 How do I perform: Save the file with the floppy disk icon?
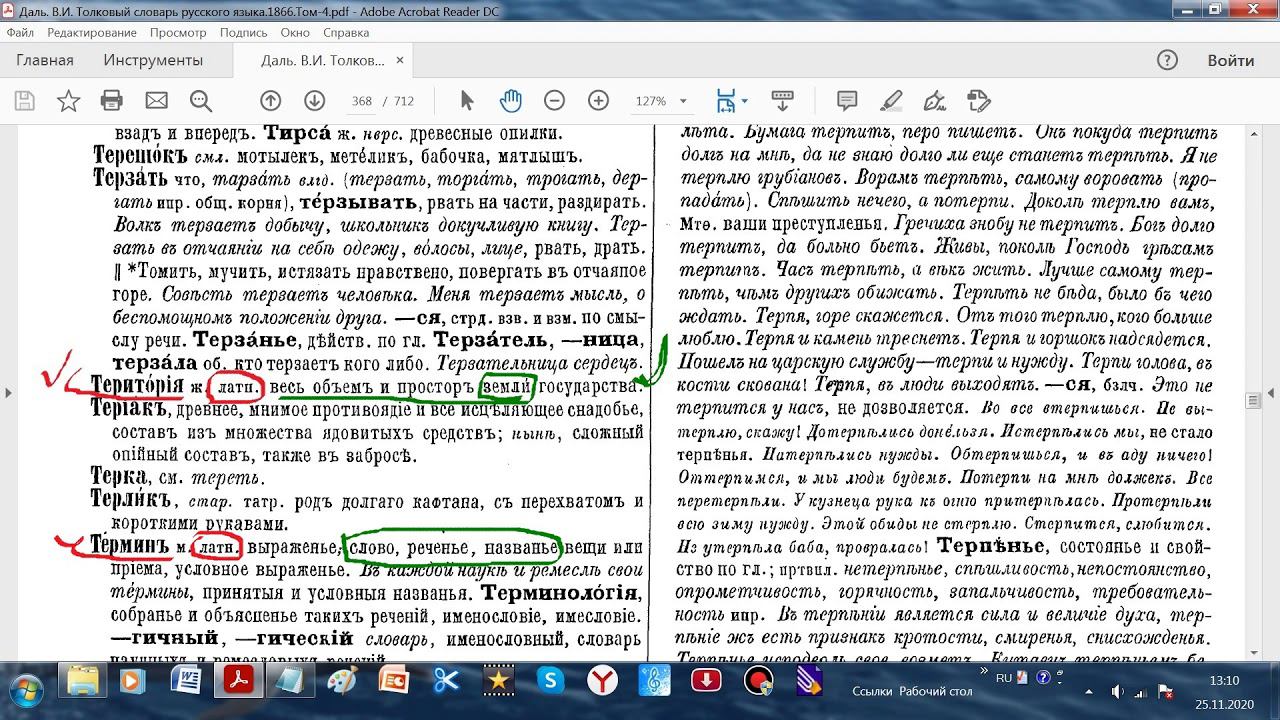(x=24, y=101)
